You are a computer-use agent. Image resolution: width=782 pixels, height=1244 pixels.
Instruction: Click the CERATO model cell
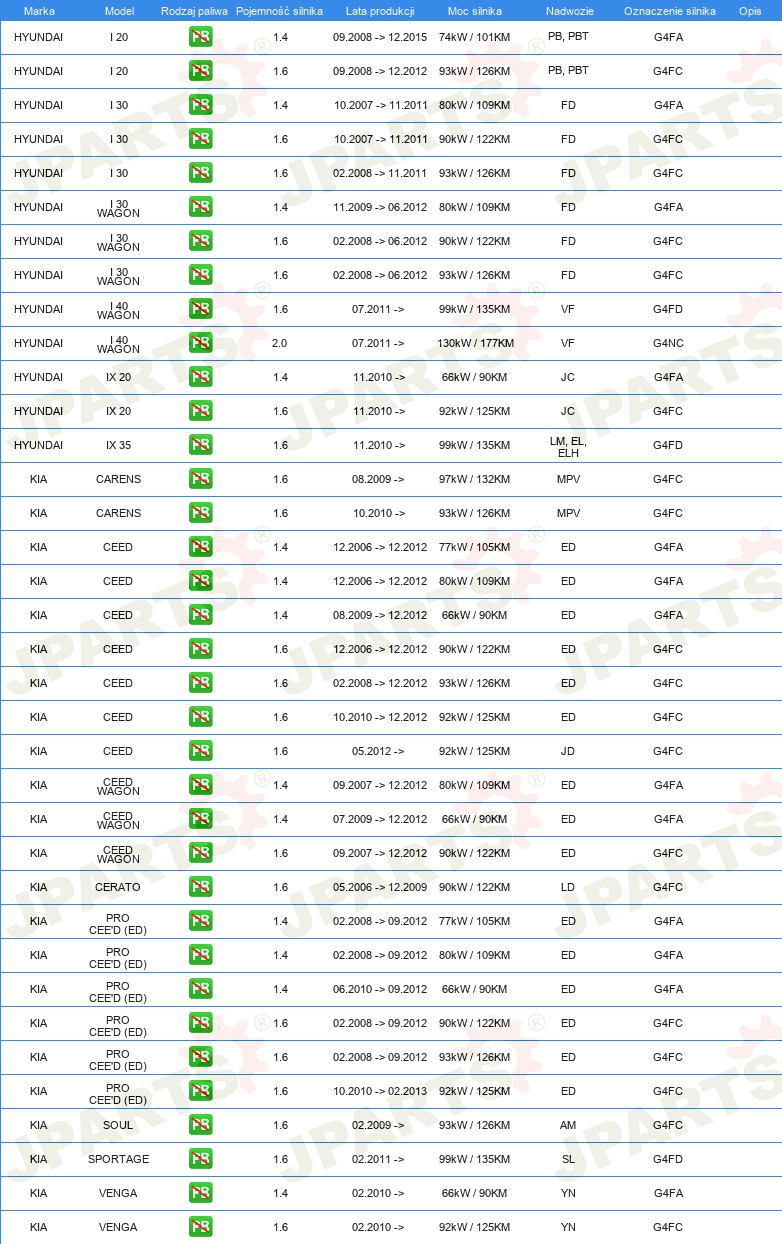118,887
